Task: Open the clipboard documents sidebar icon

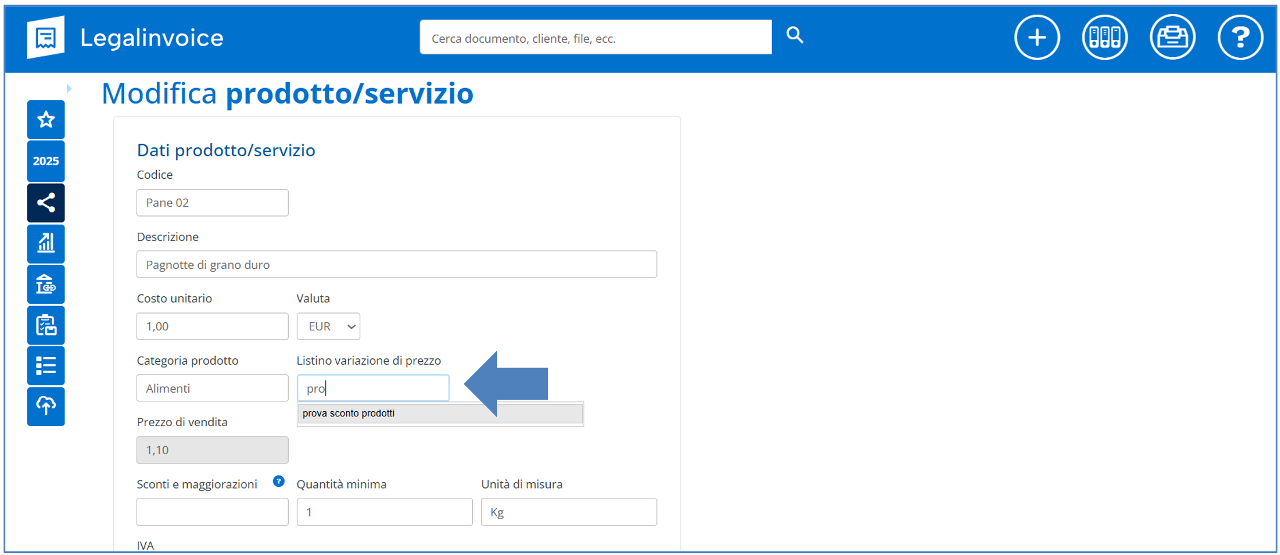Action: (46, 325)
